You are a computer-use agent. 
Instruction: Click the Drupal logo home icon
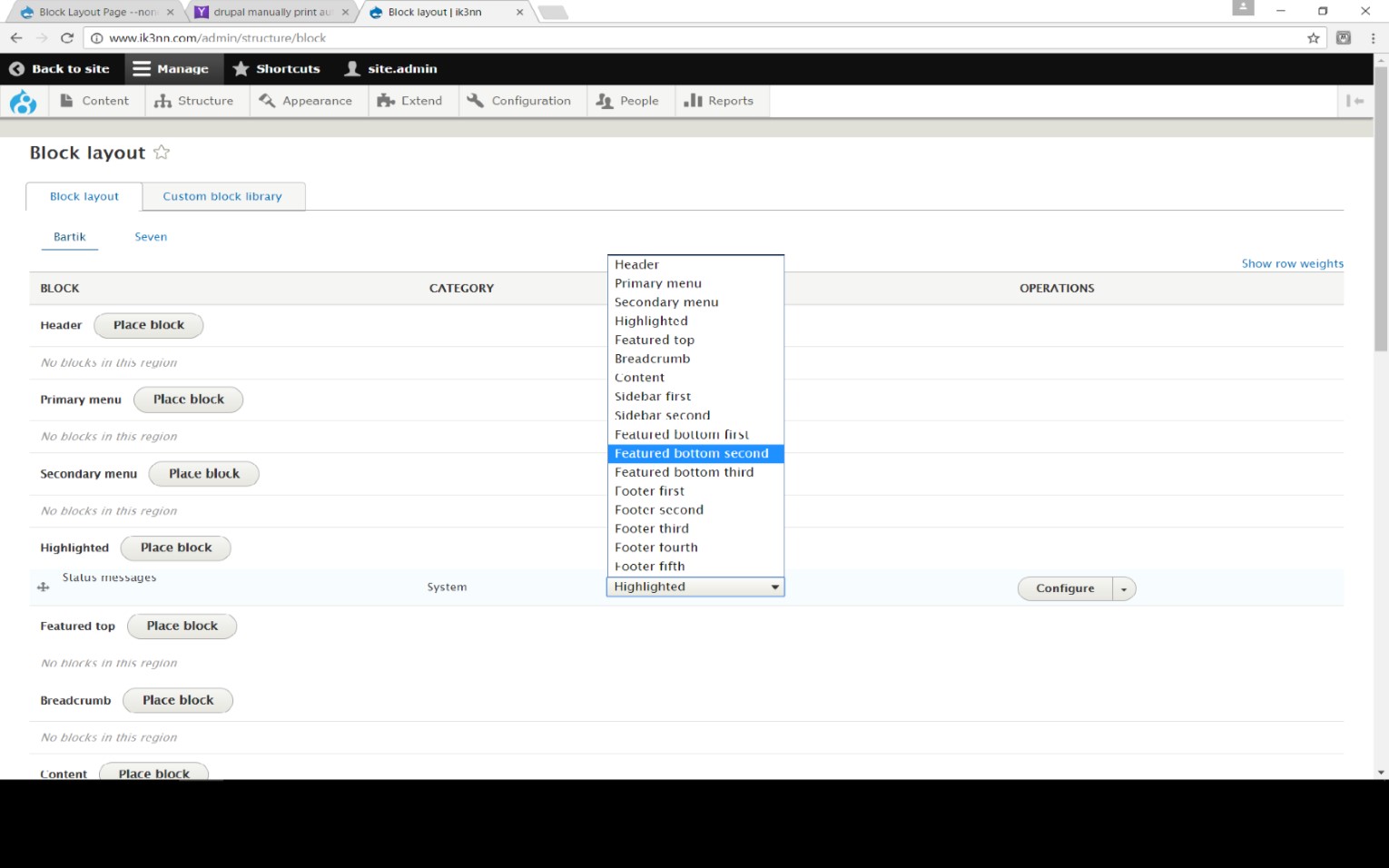[x=23, y=102]
